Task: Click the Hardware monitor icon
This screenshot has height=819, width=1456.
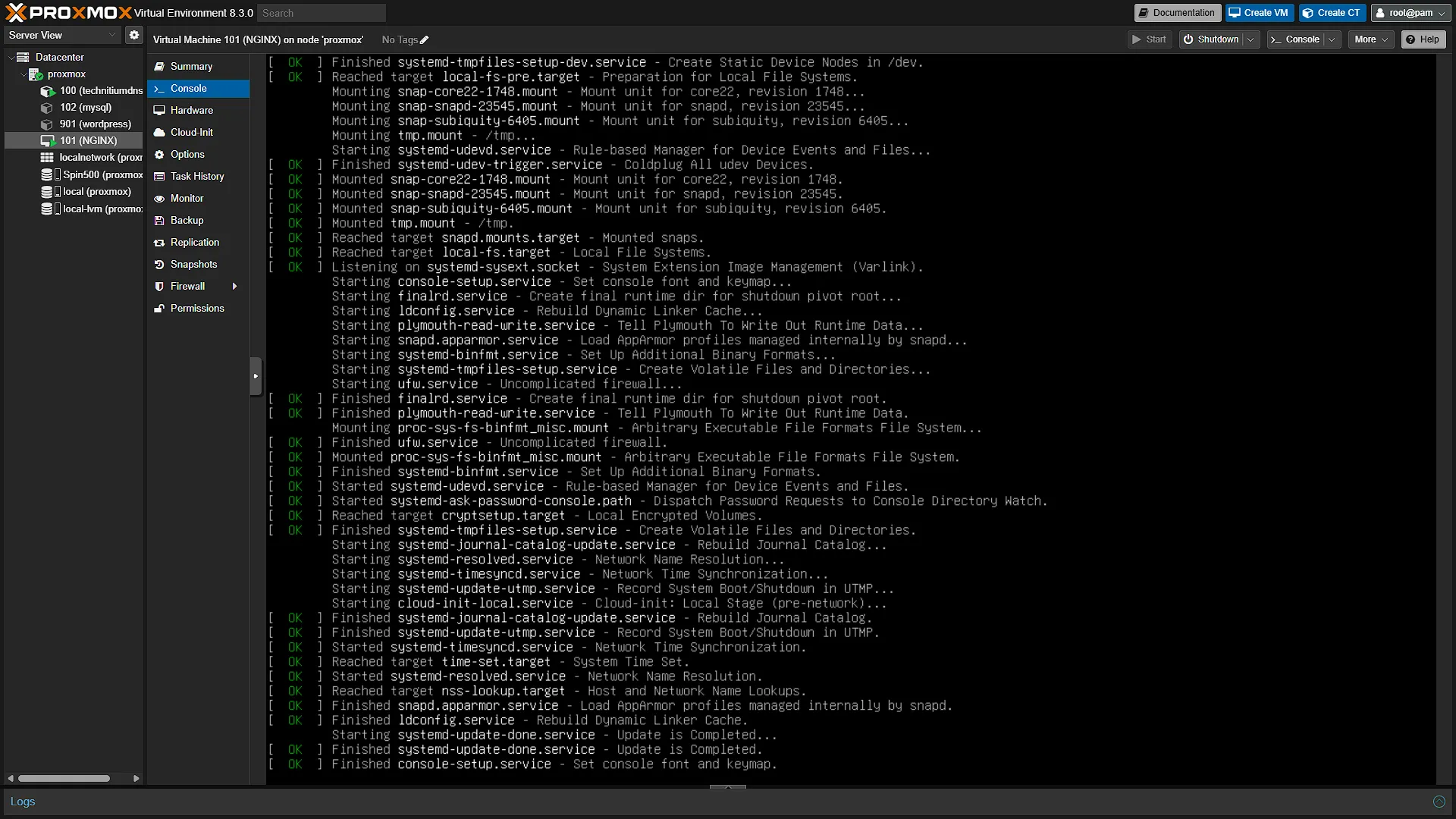Action: (x=159, y=111)
